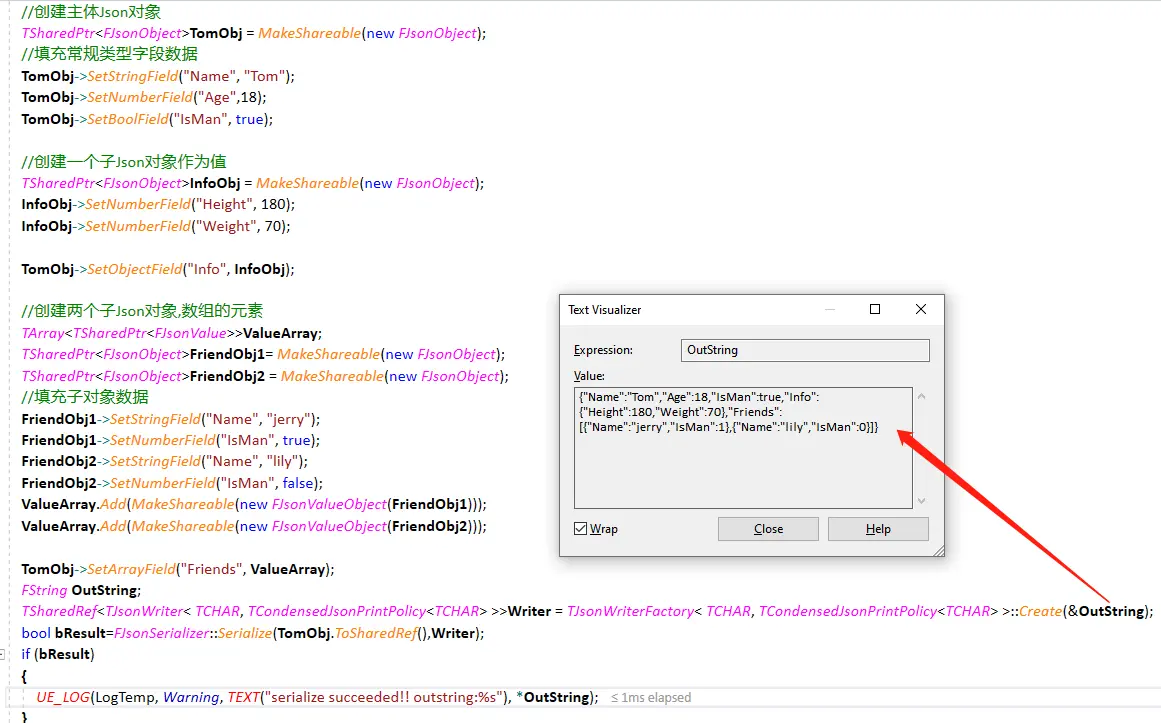
Task: Click the comment //填充子对象数据
Action: (x=84, y=397)
